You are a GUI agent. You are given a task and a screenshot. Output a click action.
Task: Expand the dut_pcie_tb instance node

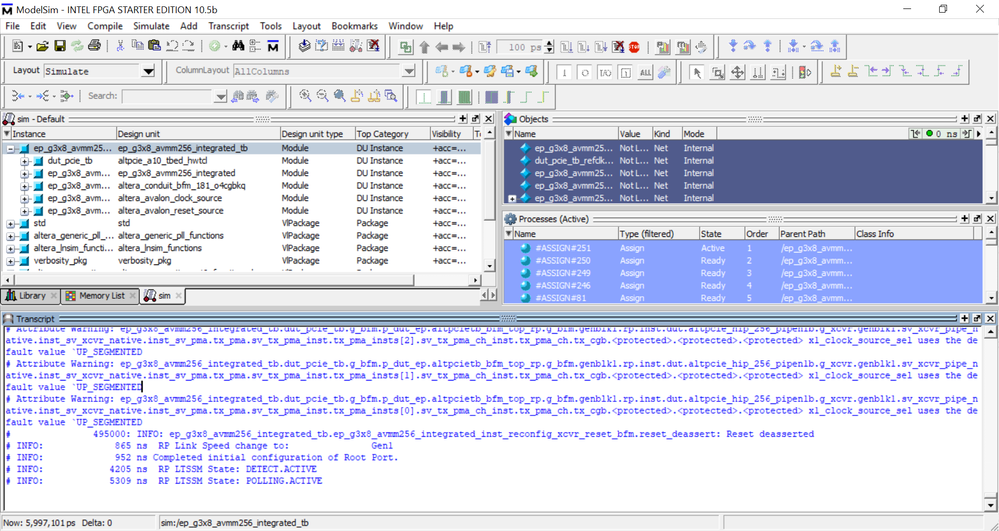pos(25,160)
